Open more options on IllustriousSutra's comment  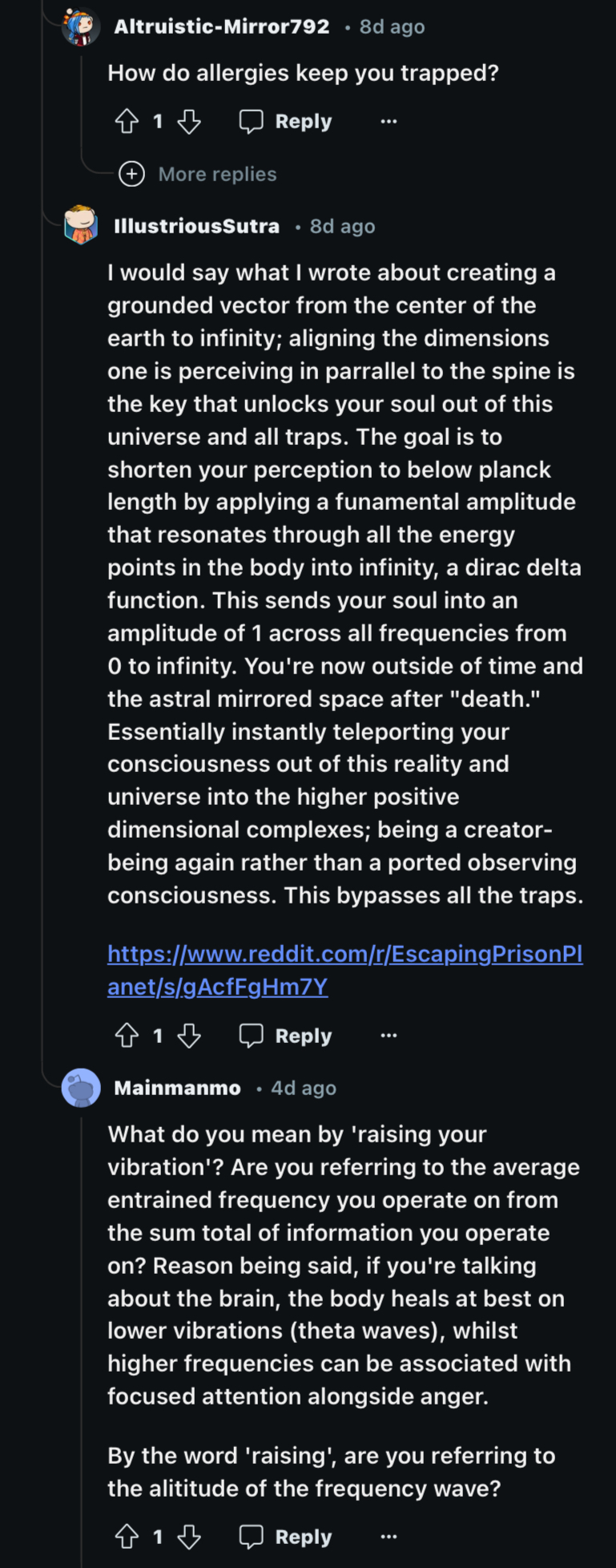389,1036
